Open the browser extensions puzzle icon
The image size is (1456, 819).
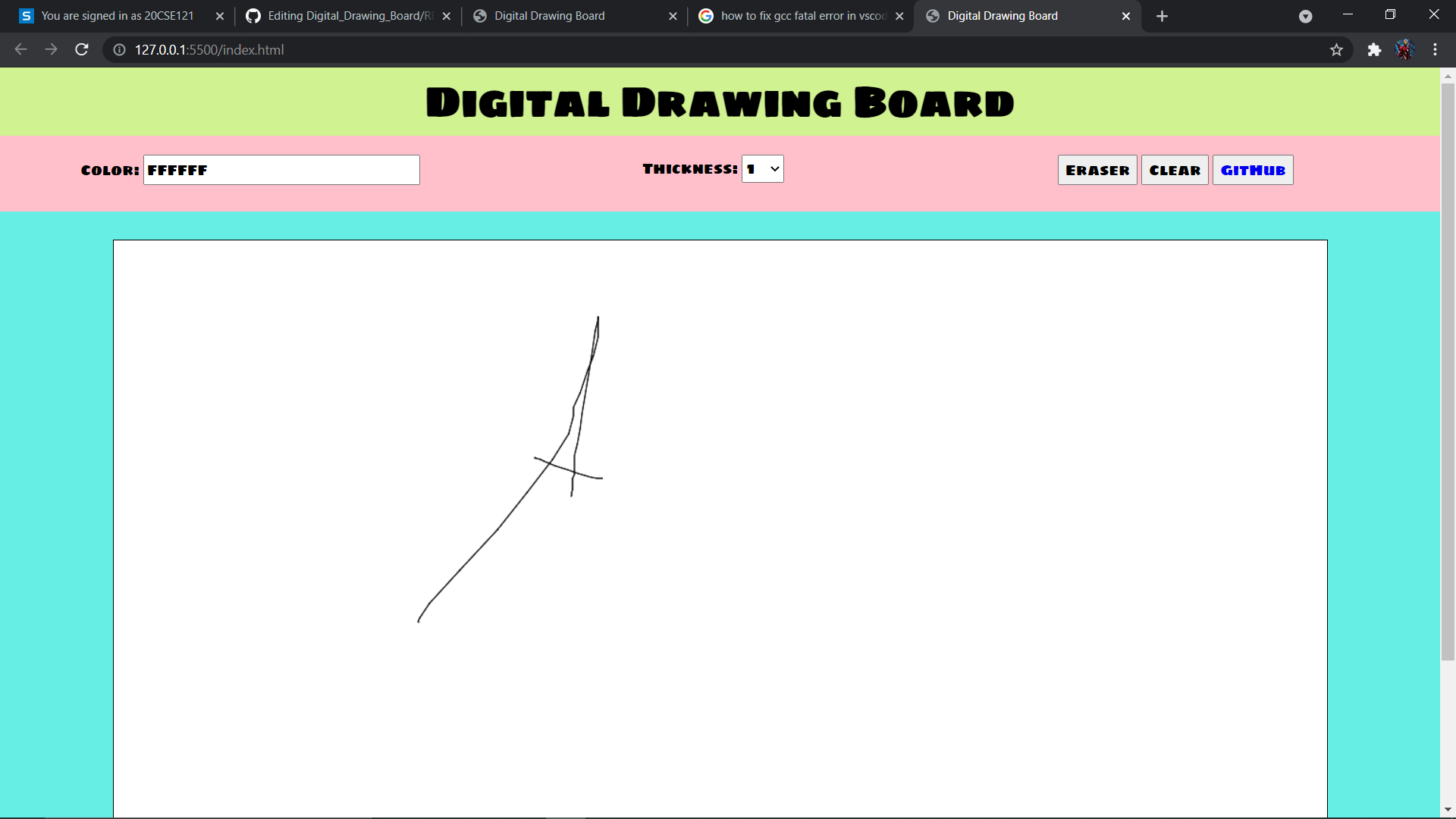click(1375, 50)
